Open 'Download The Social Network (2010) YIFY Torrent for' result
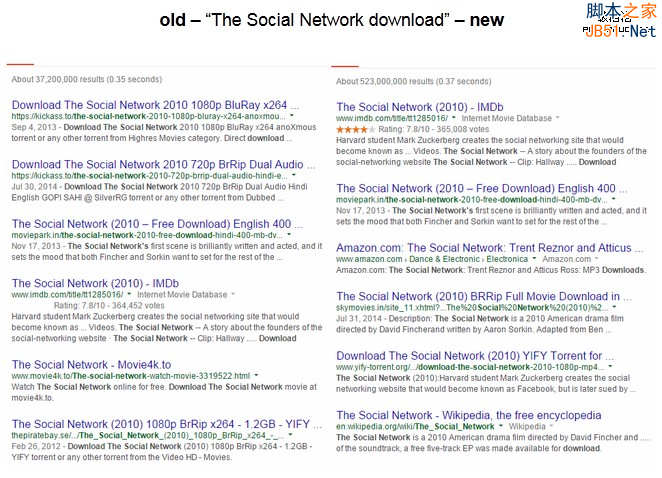 tap(475, 356)
